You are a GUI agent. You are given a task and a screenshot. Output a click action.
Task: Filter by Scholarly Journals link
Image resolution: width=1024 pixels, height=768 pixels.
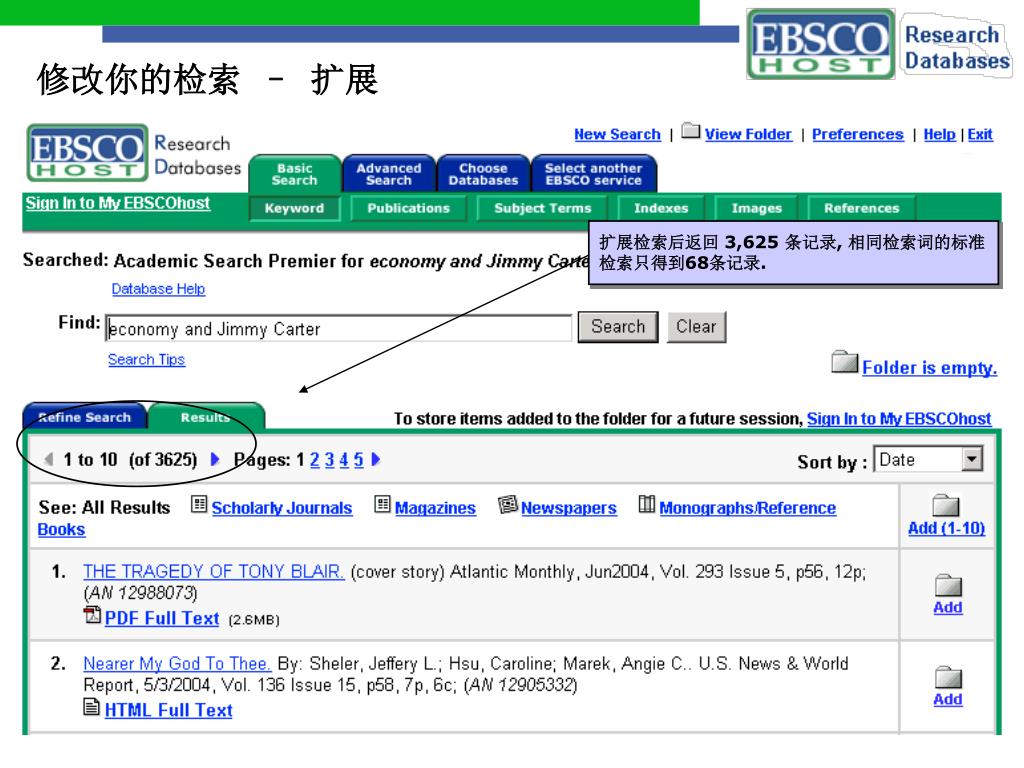[x=281, y=508]
